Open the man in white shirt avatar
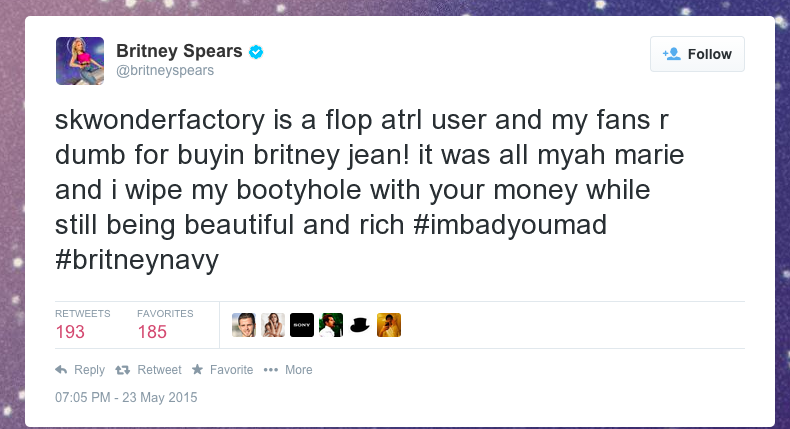The image size is (790, 429). point(331,325)
